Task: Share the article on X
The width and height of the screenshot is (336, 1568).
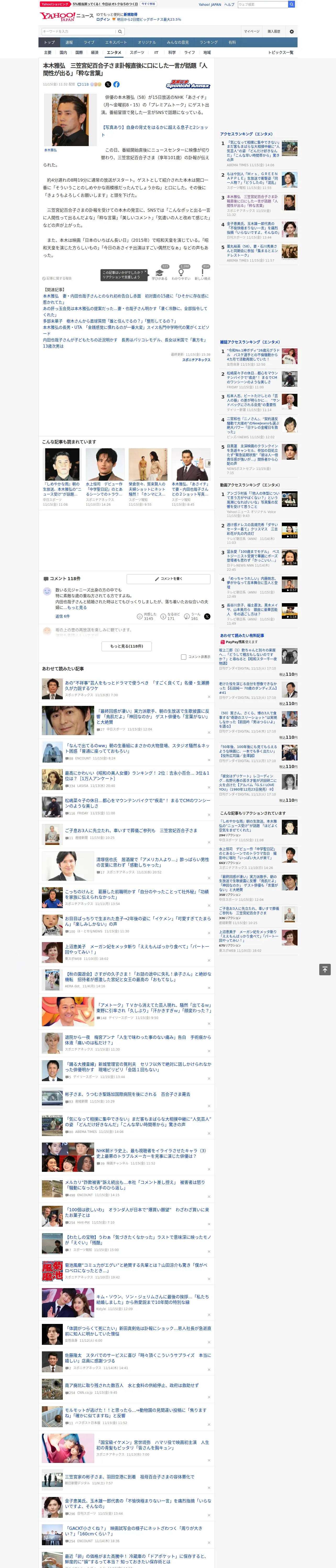Action: pos(108,85)
